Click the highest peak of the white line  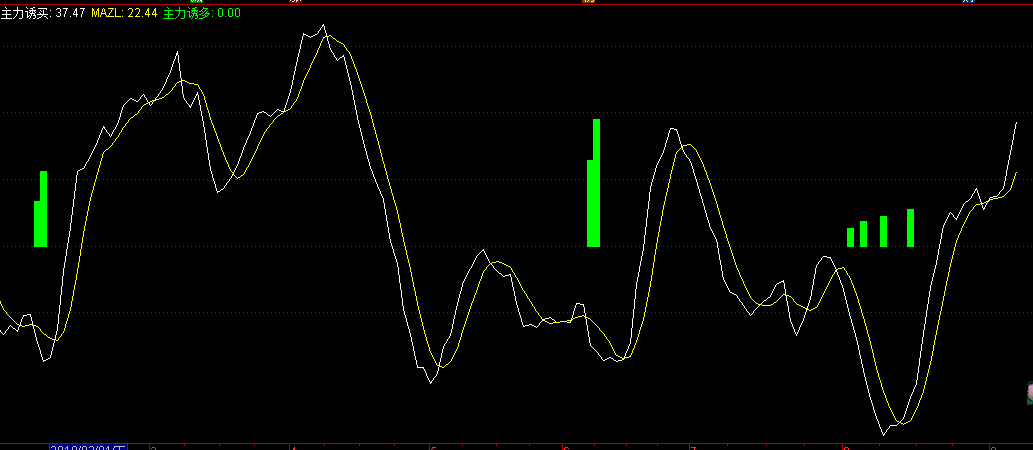pos(324,26)
